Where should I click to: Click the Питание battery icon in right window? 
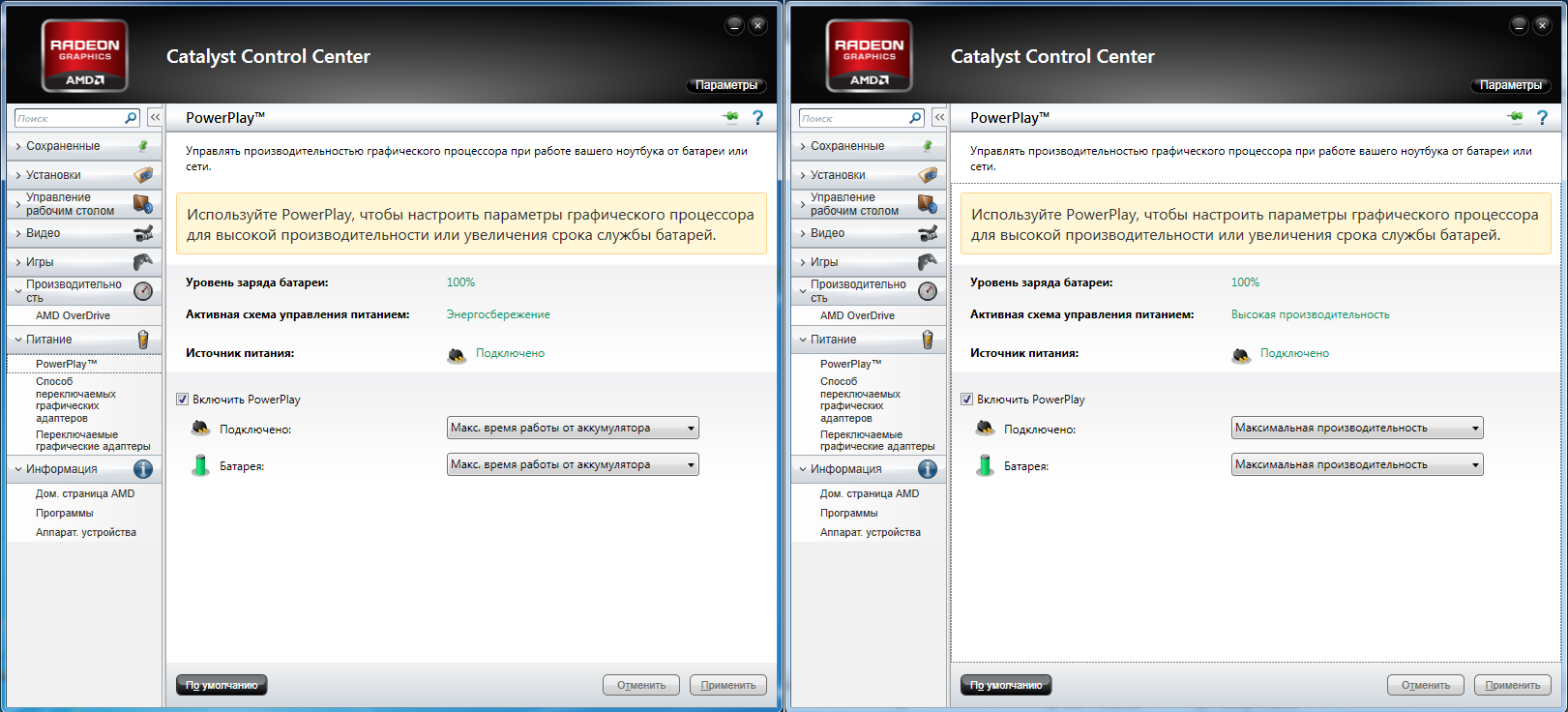(x=928, y=340)
